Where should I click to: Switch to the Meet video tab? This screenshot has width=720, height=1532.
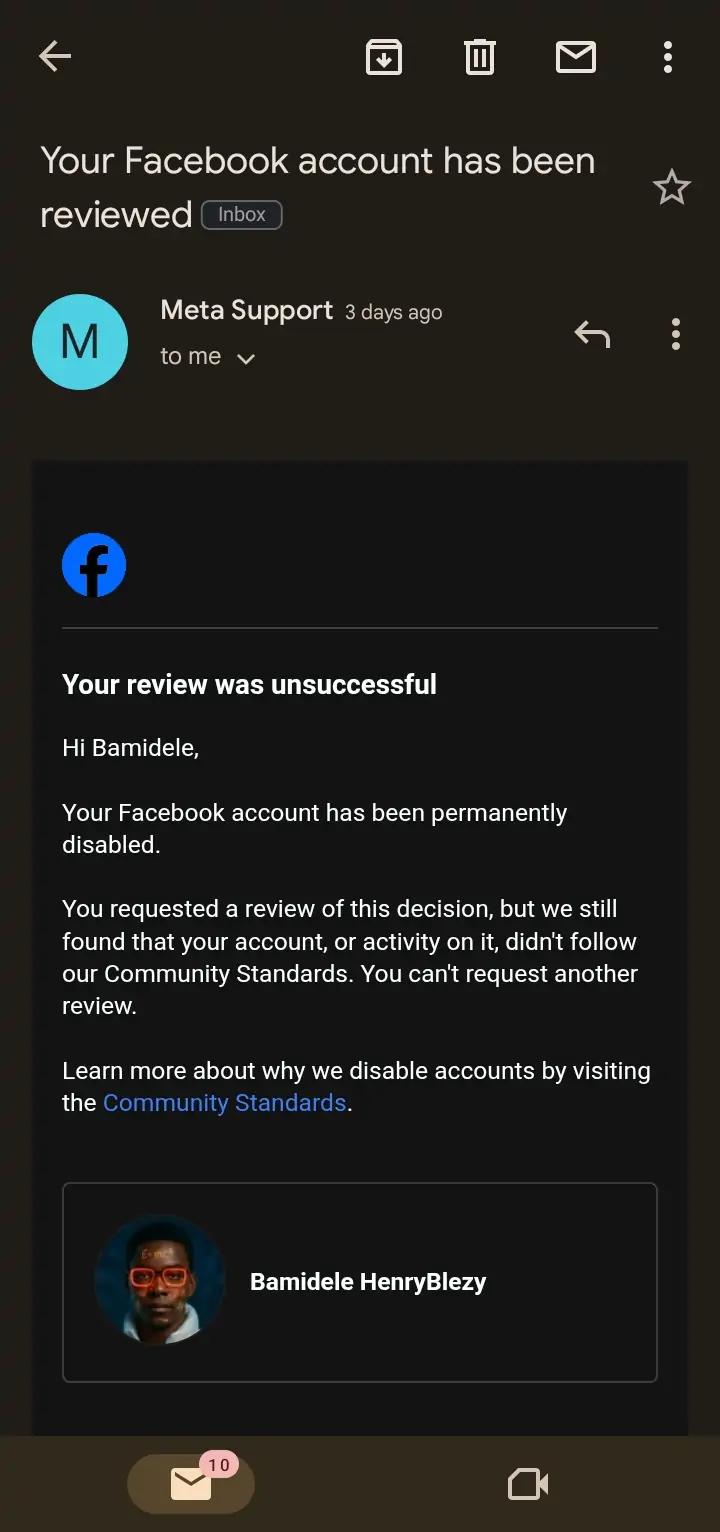(x=528, y=1484)
